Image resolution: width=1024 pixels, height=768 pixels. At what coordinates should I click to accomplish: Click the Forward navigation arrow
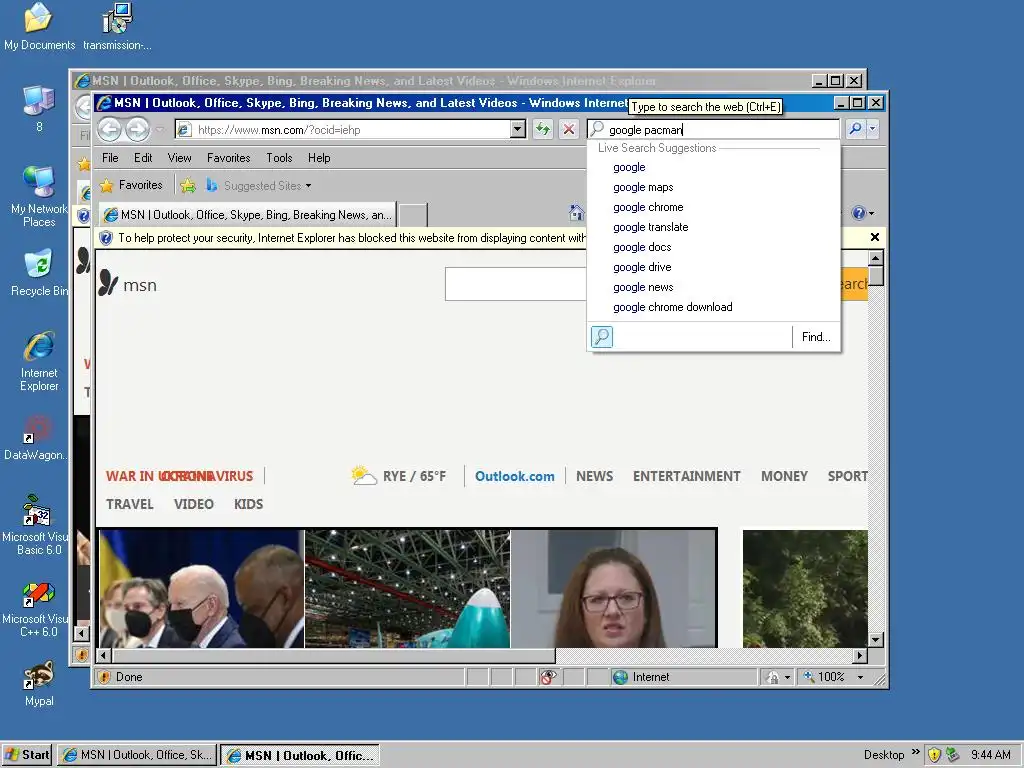[x=137, y=129]
